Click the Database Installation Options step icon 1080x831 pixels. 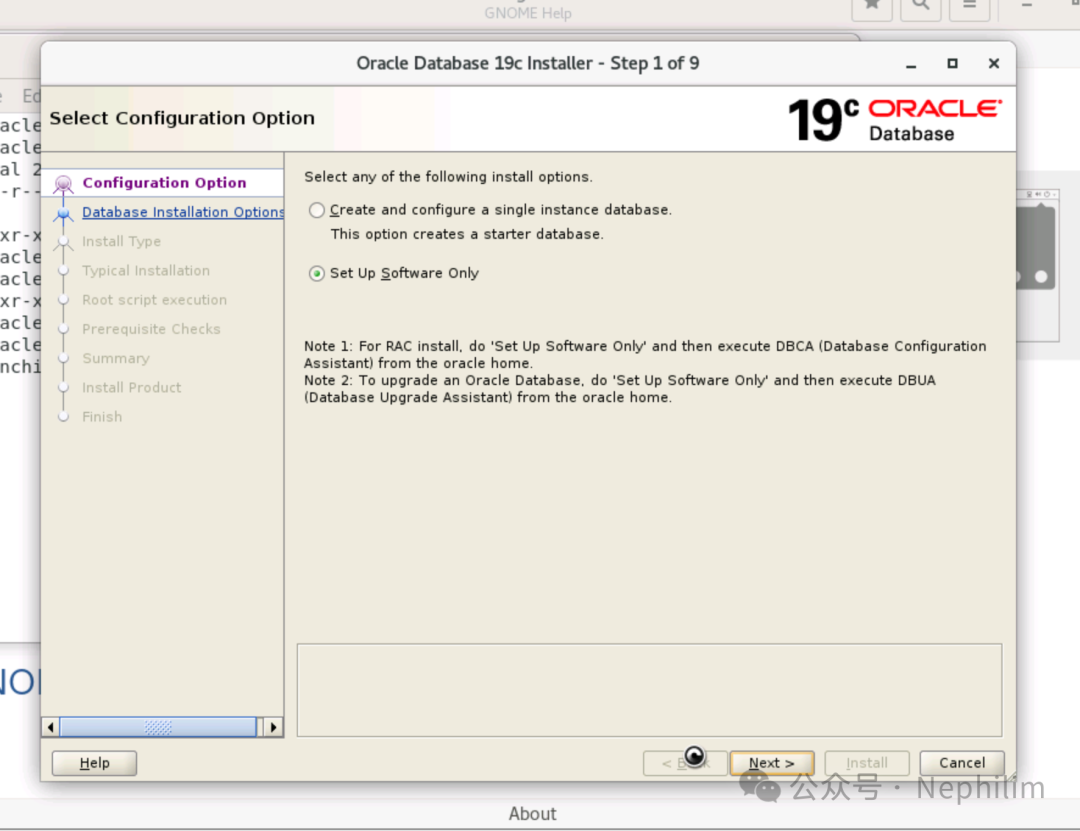[x=63, y=214]
